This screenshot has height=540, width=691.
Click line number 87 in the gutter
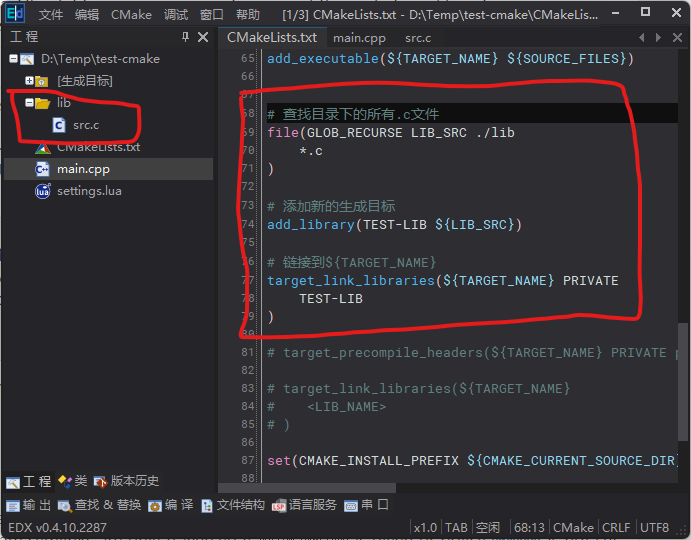click(x=248, y=460)
